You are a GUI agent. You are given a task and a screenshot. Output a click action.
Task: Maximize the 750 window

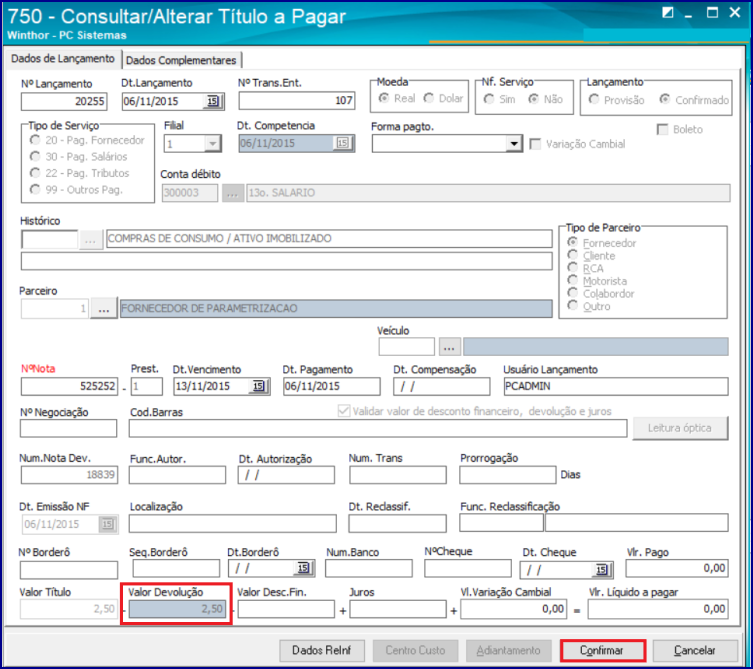[x=713, y=13]
